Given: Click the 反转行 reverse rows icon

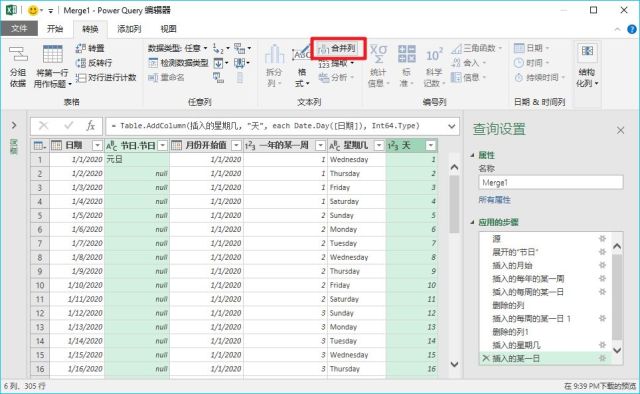Looking at the screenshot, I should tap(81, 63).
